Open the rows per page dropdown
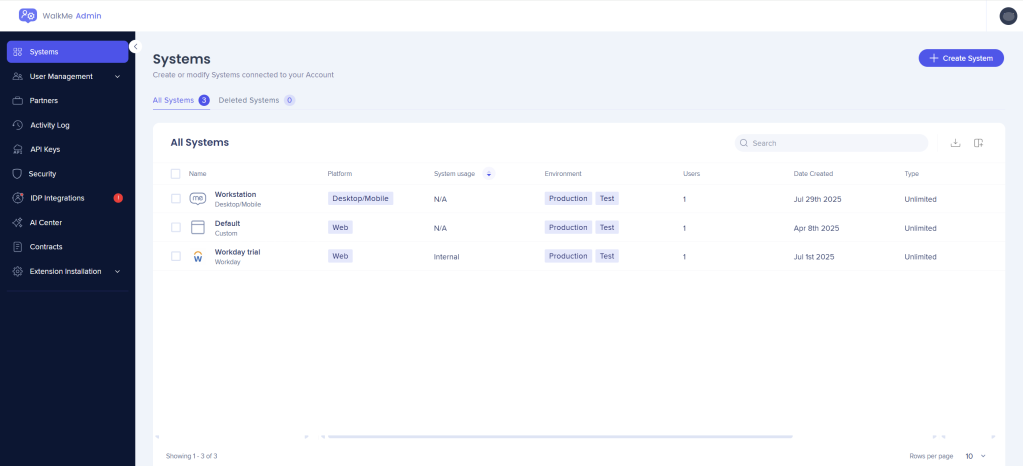1023x466 pixels. (x=975, y=456)
